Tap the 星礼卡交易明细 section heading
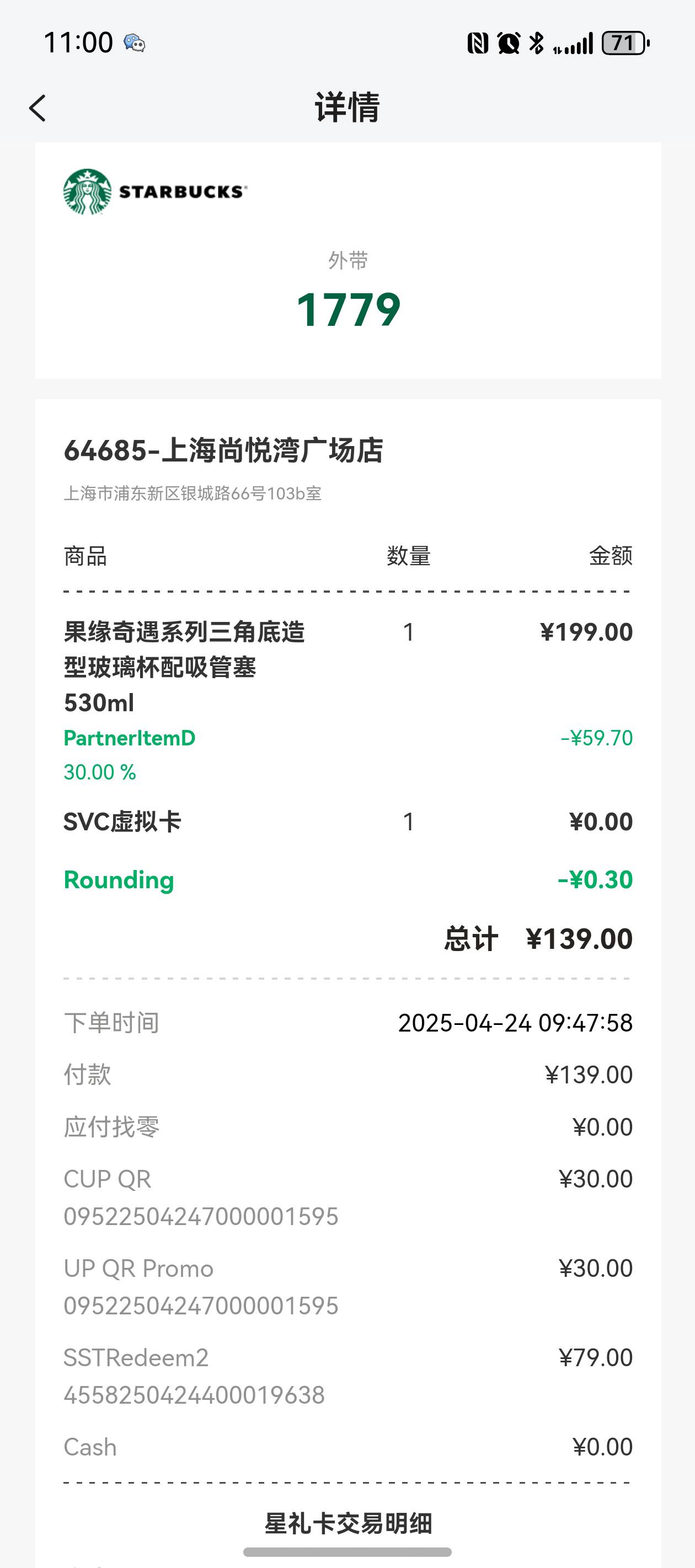 click(x=348, y=1523)
